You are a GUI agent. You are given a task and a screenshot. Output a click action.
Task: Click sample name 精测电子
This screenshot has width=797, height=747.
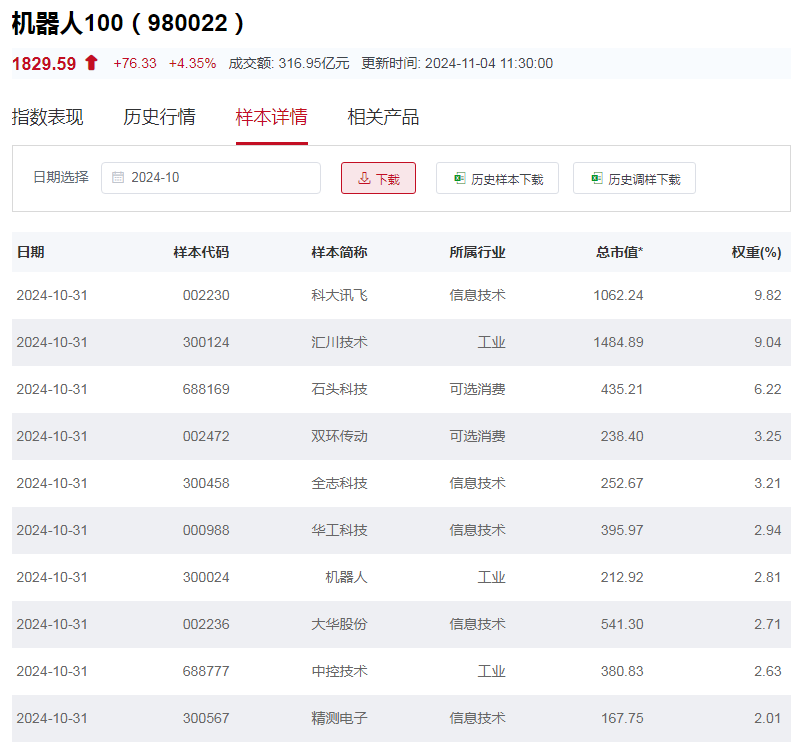pyautogui.click(x=339, y=718)
